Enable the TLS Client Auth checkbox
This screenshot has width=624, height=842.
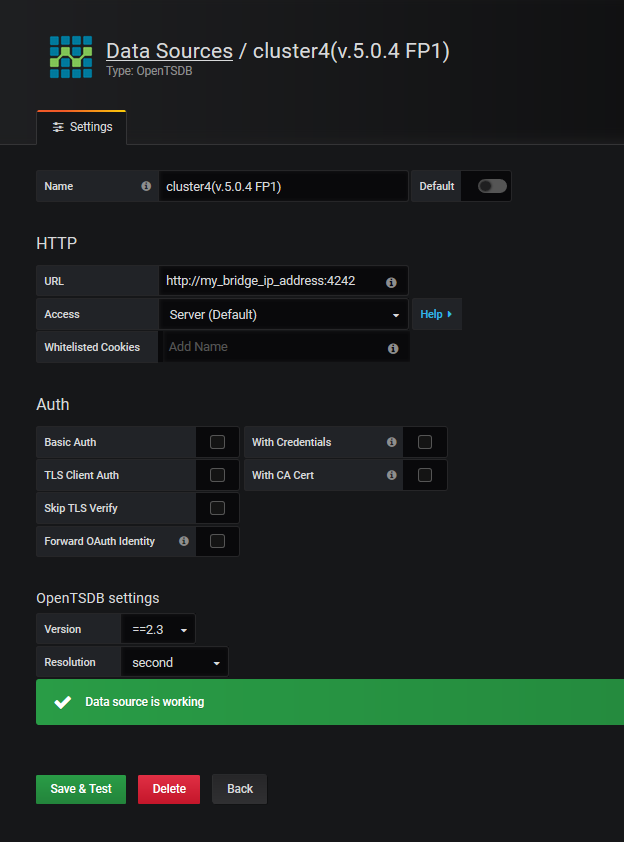pos(217,475)
